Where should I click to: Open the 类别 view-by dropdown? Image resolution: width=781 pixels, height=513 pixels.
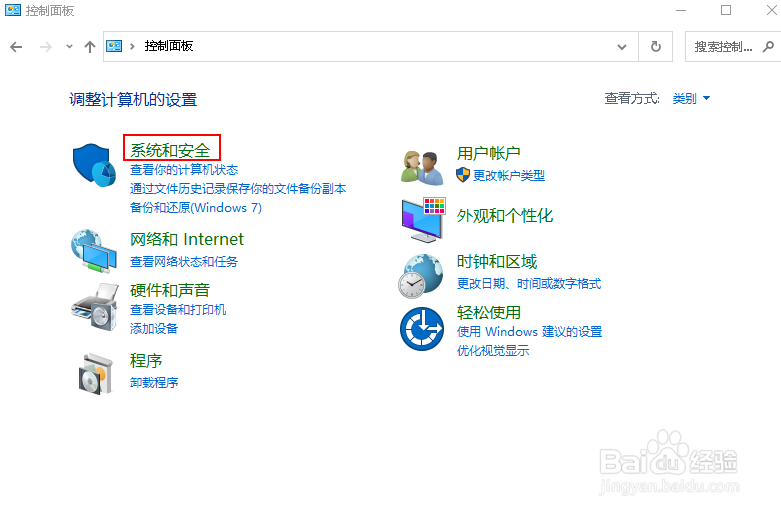(x=691, y=99)
